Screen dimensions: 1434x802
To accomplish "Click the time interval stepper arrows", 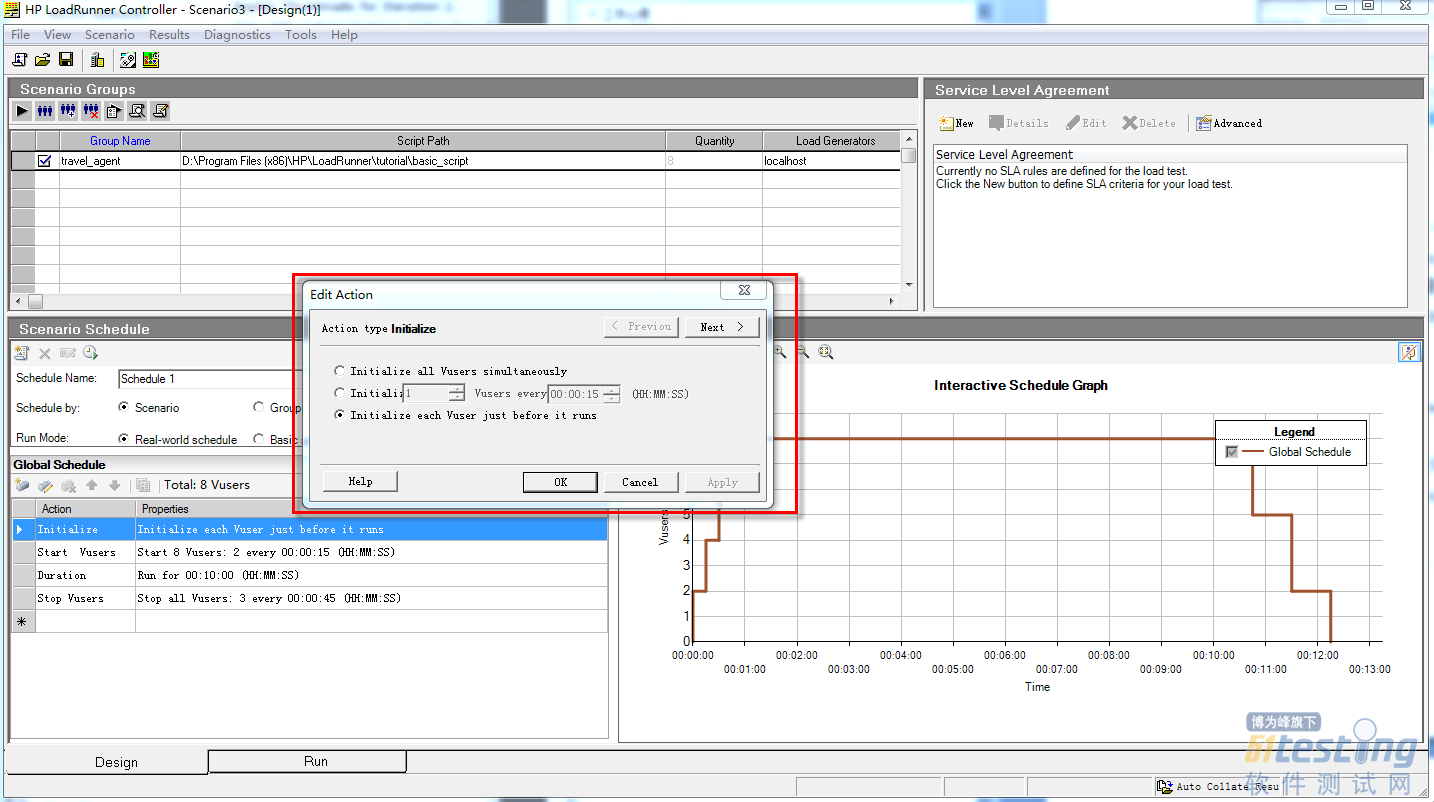I will pos(612,394).
